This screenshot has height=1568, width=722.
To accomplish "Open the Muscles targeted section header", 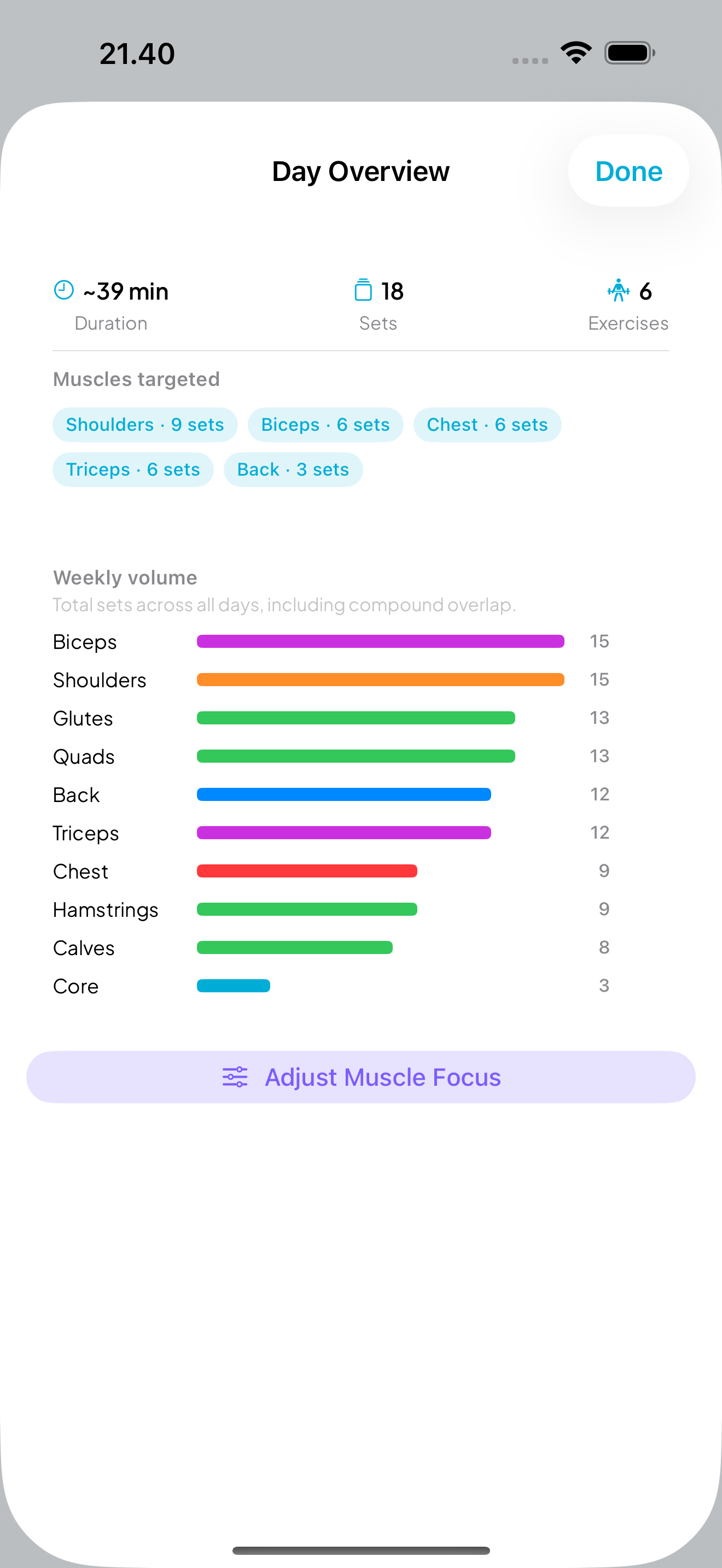I will 136,379.
